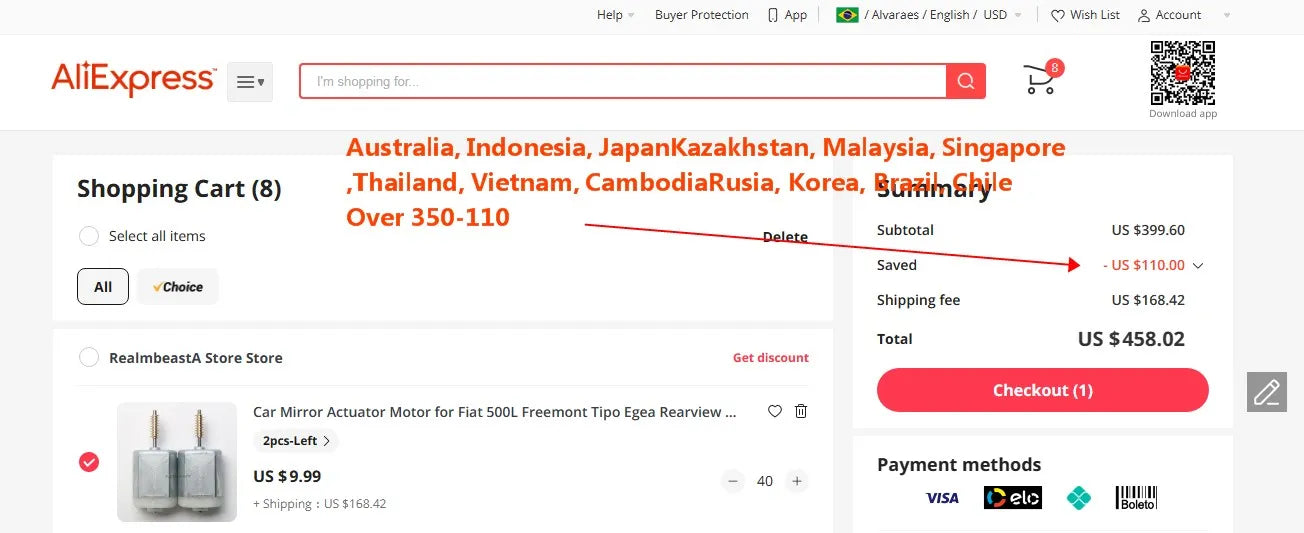Delete motor item with trash icon

click(801, 411)
